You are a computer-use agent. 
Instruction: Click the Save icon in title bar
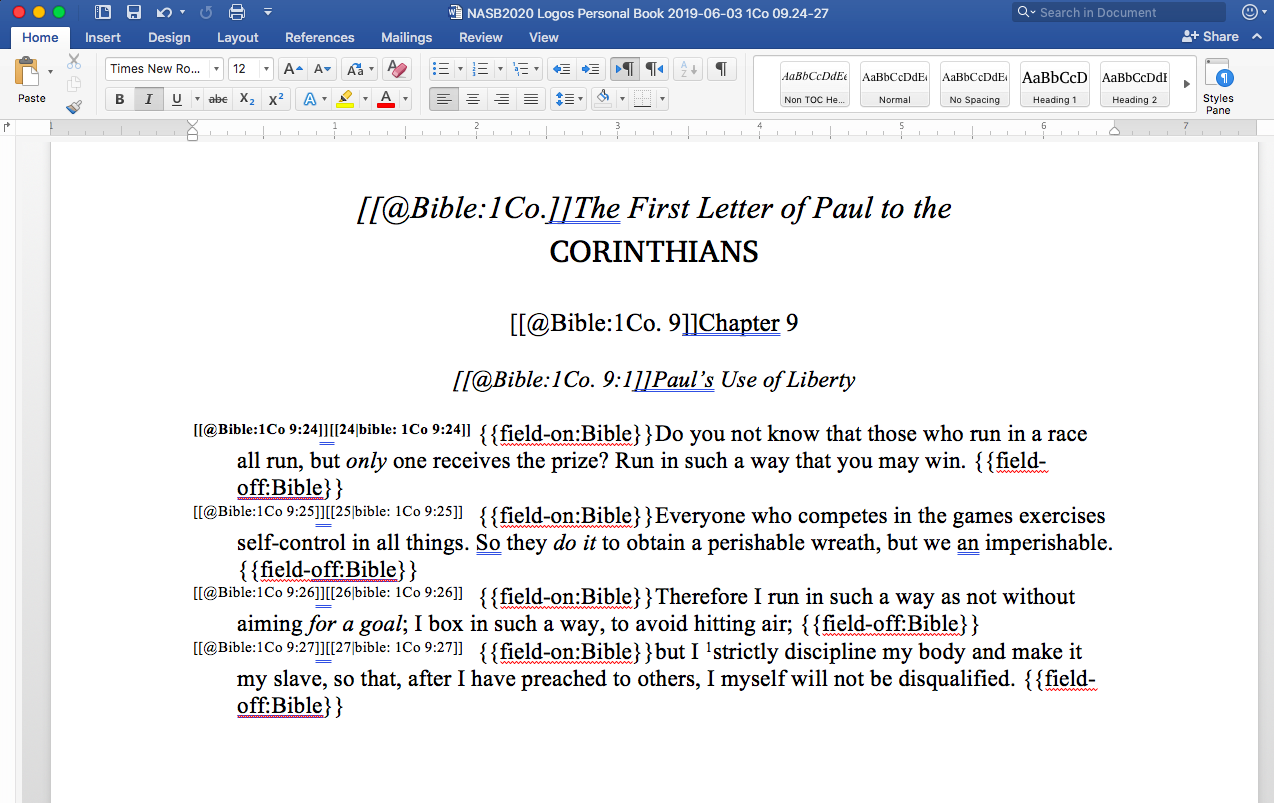pyautogui.click(x=133, y=13)
